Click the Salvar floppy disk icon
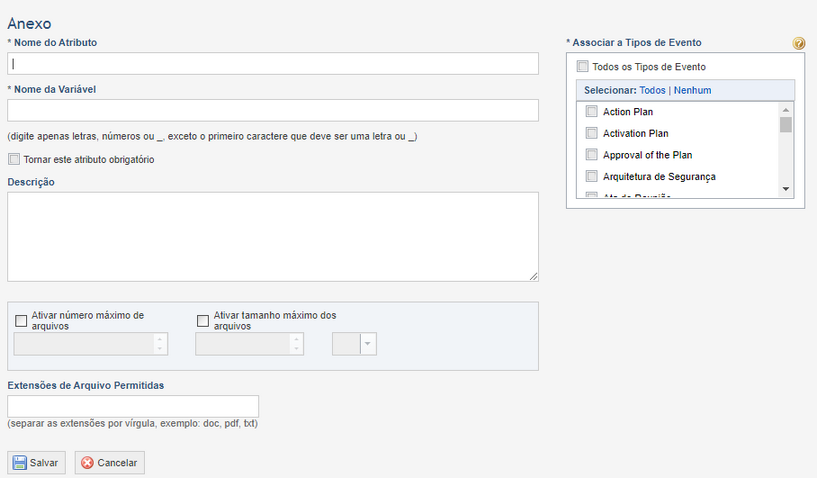 click(20, 462)
